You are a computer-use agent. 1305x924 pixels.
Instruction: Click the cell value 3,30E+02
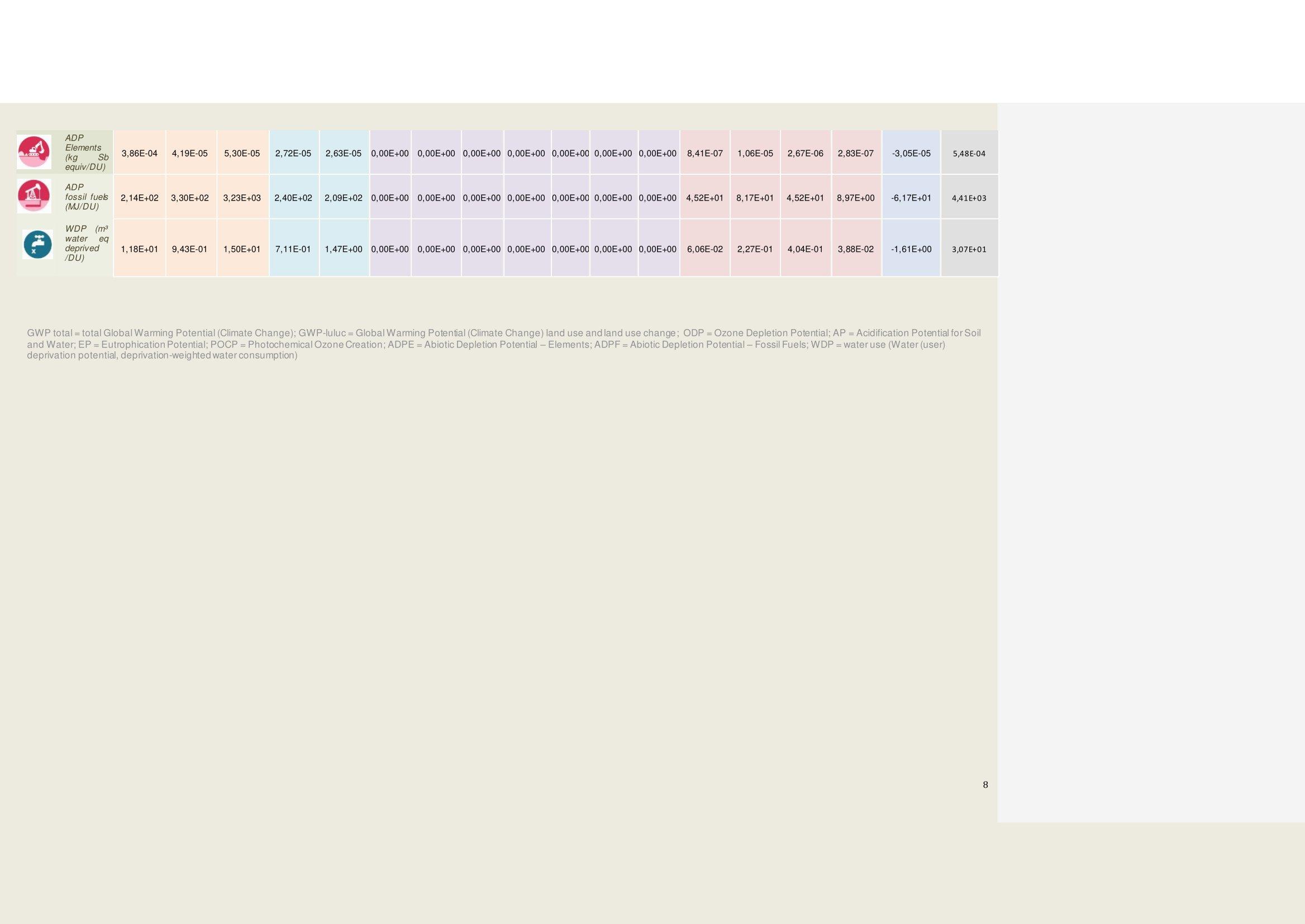coord(190,198)
